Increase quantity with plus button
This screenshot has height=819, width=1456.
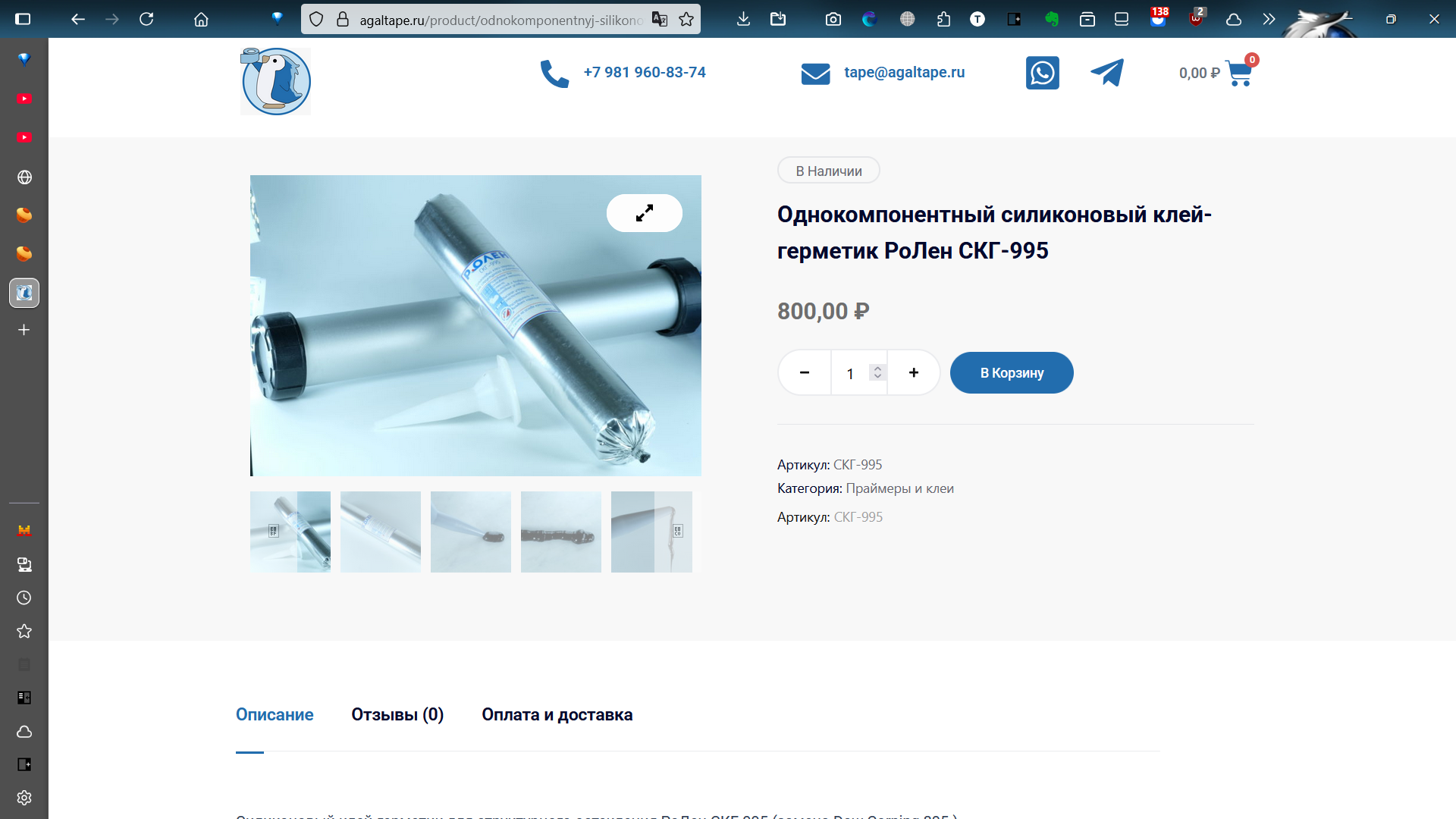coord(913,372)
